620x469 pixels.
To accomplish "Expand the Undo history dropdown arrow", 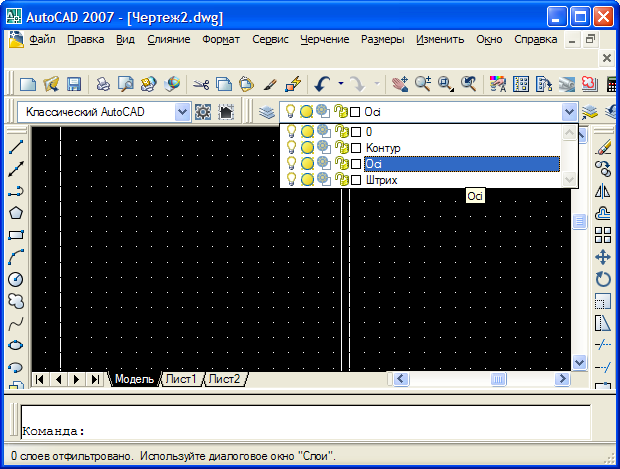I will [341, 84].
